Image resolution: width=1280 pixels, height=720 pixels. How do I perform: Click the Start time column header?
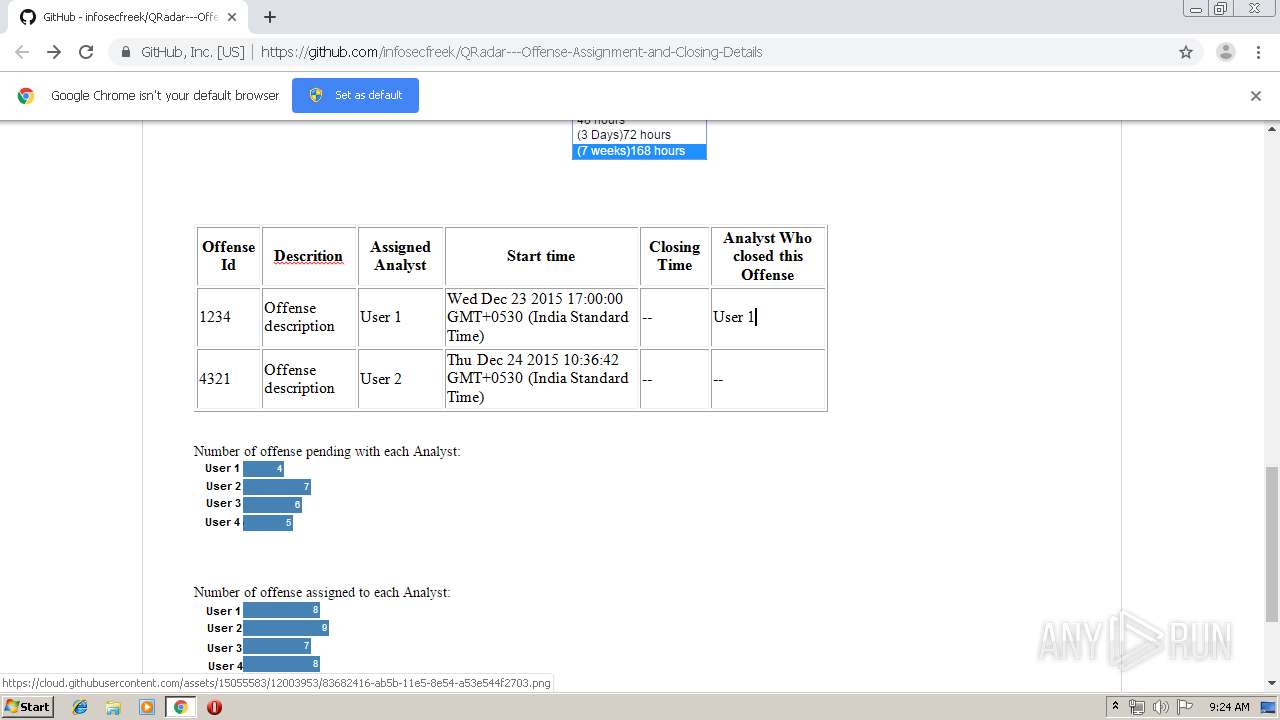click(x=541, y=256)
